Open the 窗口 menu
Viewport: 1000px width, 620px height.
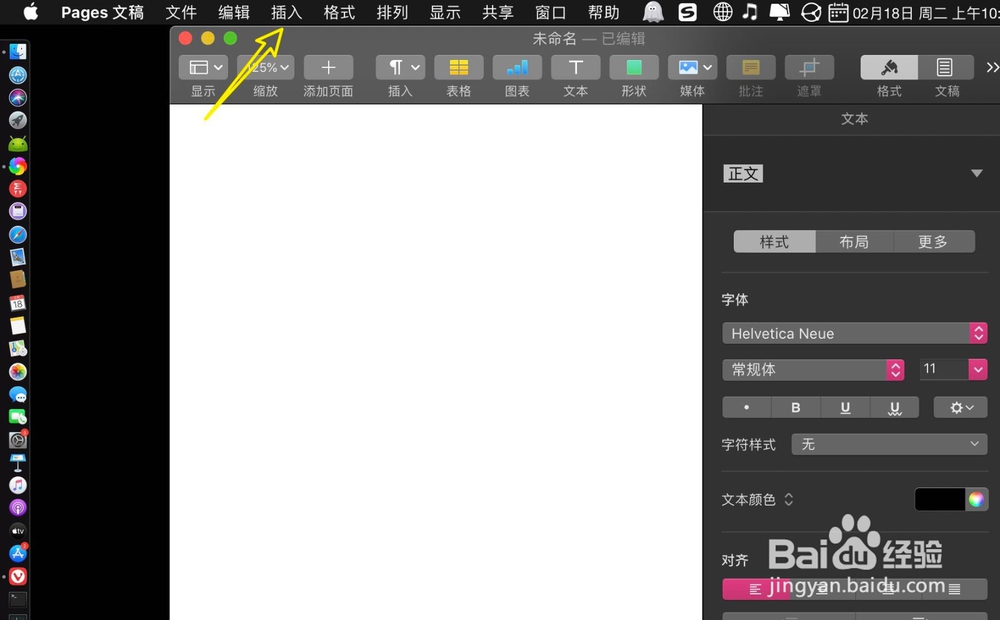coord(550,12)
